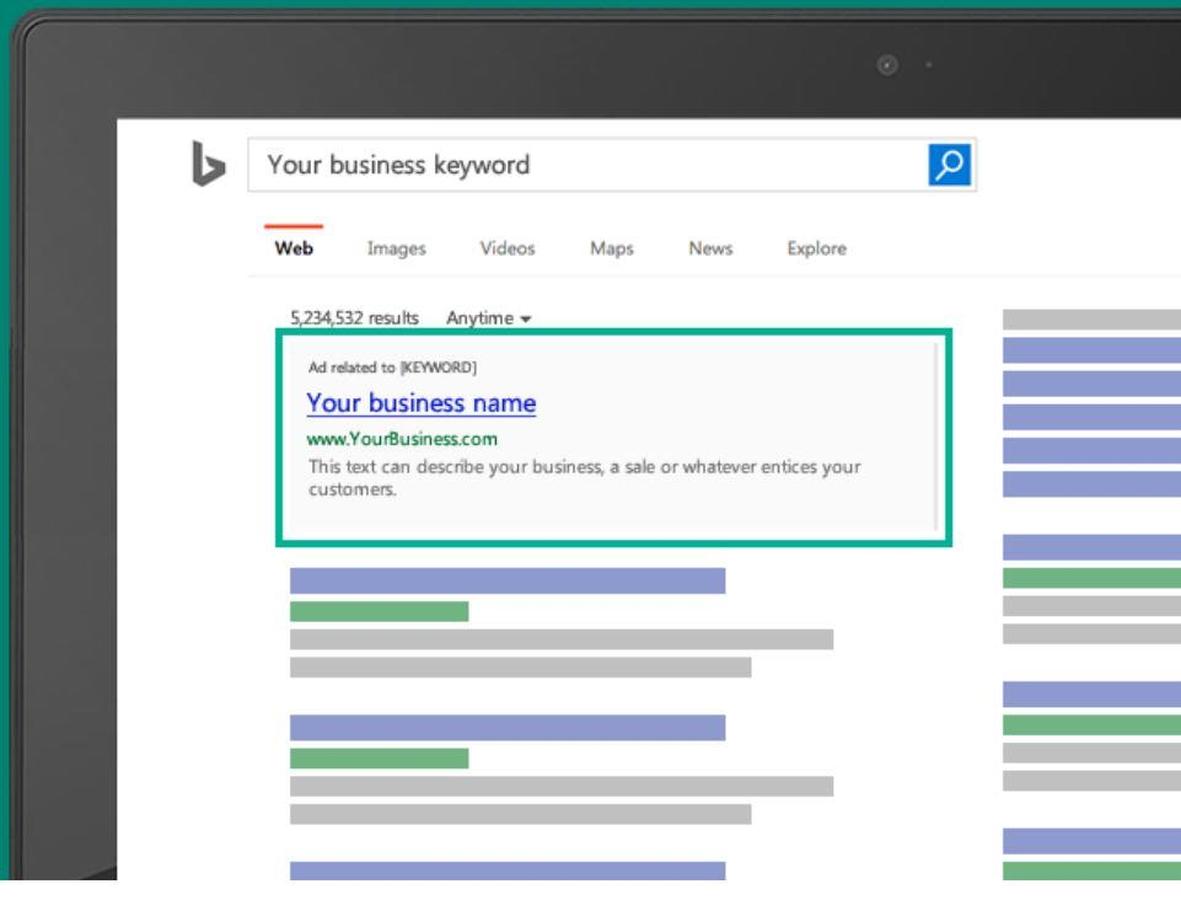The height and width of the screenshot is (900, 1181).
Task: Expand the Anytime date filter dropdown
Action: (x=488, y=318)
